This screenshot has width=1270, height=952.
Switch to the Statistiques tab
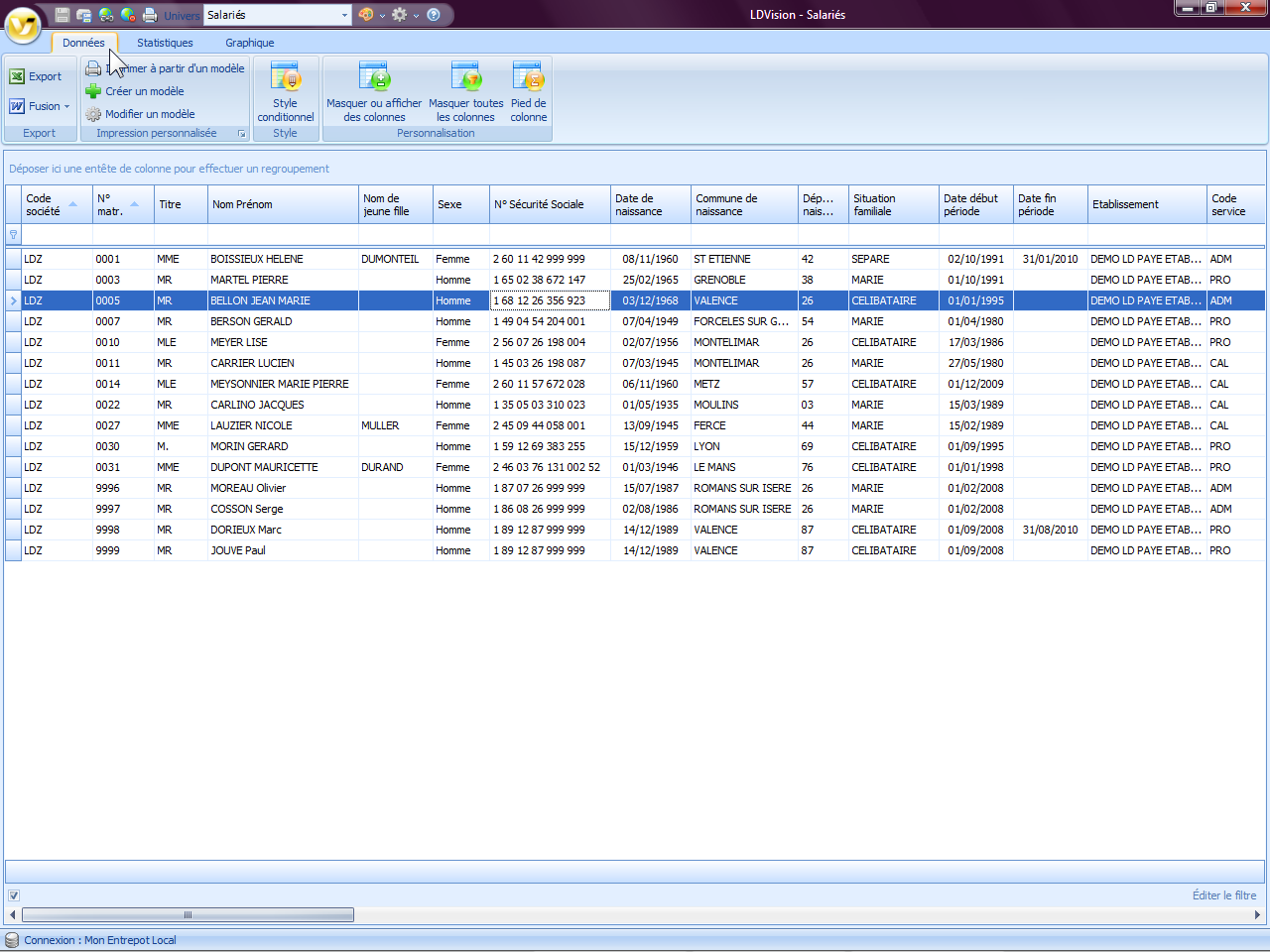[x=165, y=43]
